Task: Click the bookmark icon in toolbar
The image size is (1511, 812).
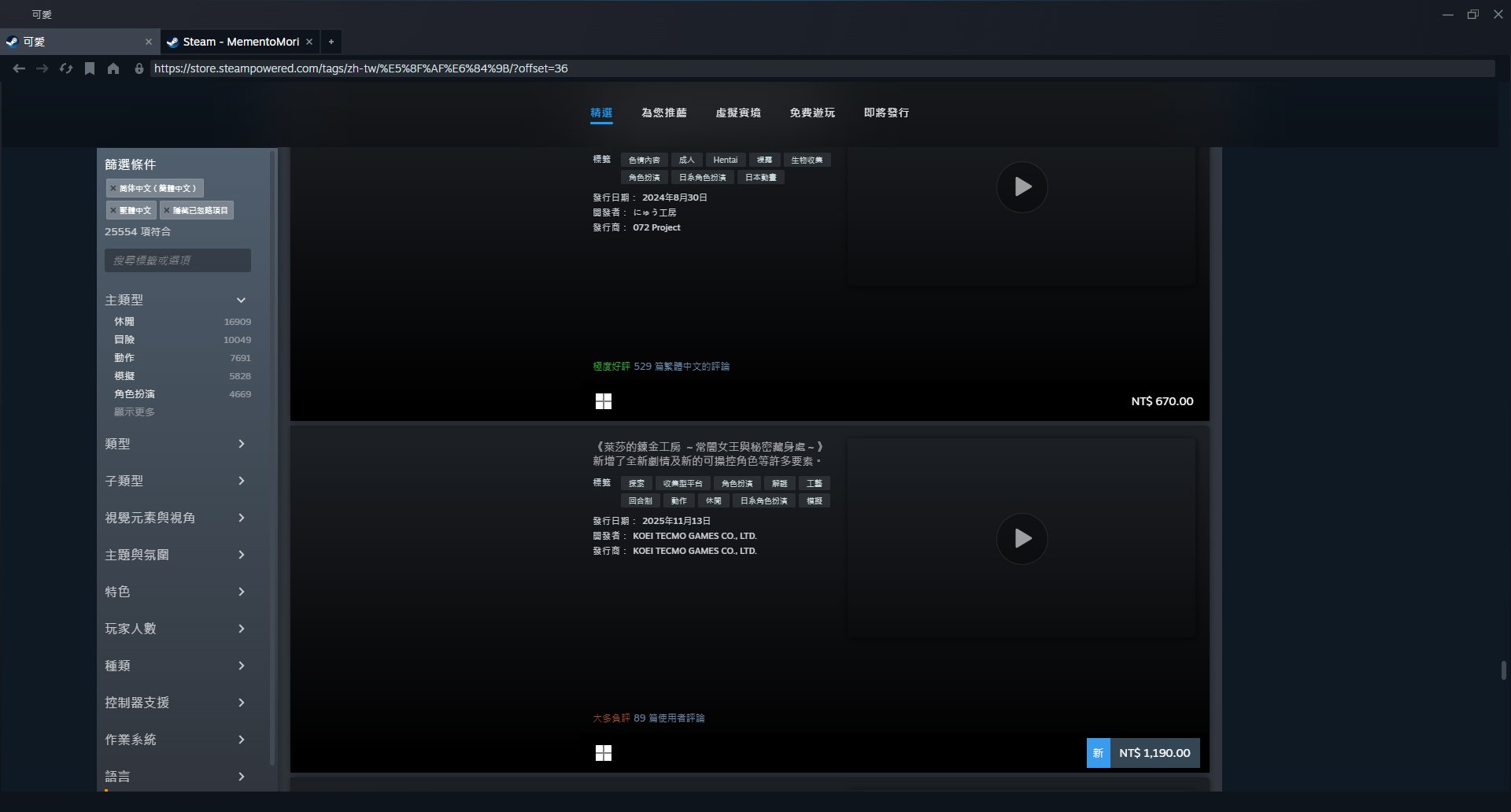Action: pyautogui.click(x=90, y=69)
